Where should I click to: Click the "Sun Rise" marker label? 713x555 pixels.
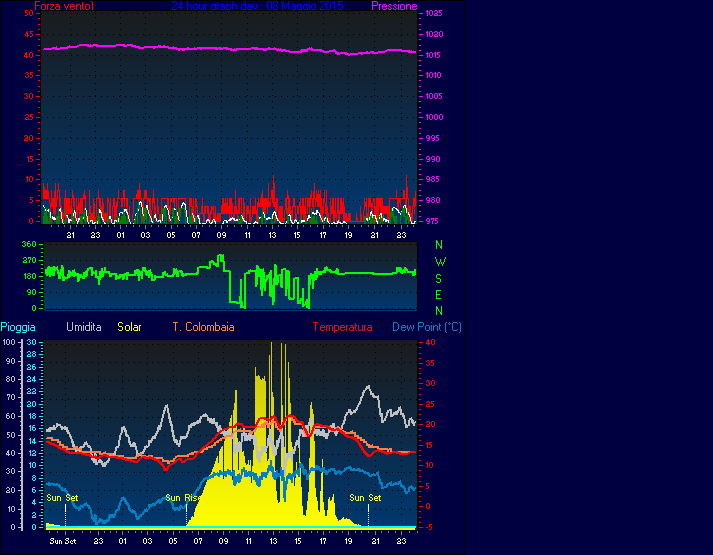(182, 498)
